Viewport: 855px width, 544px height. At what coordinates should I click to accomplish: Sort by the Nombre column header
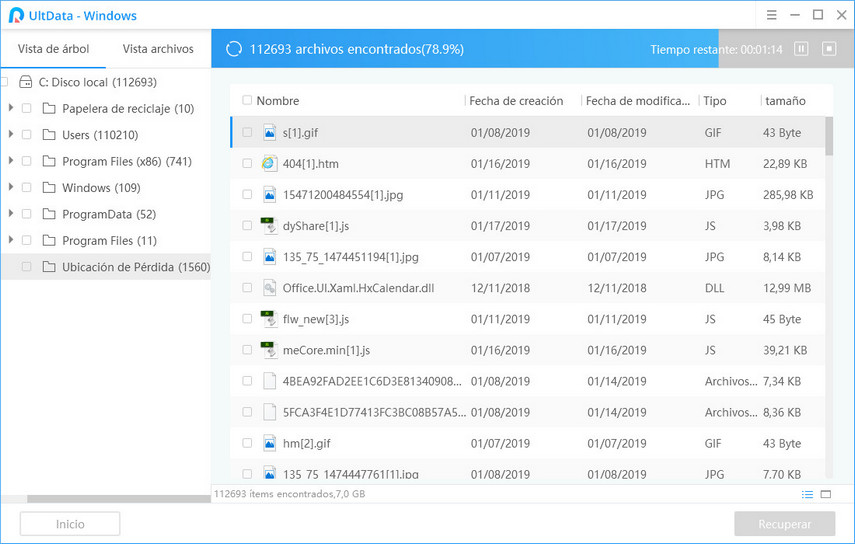(278, 101)
